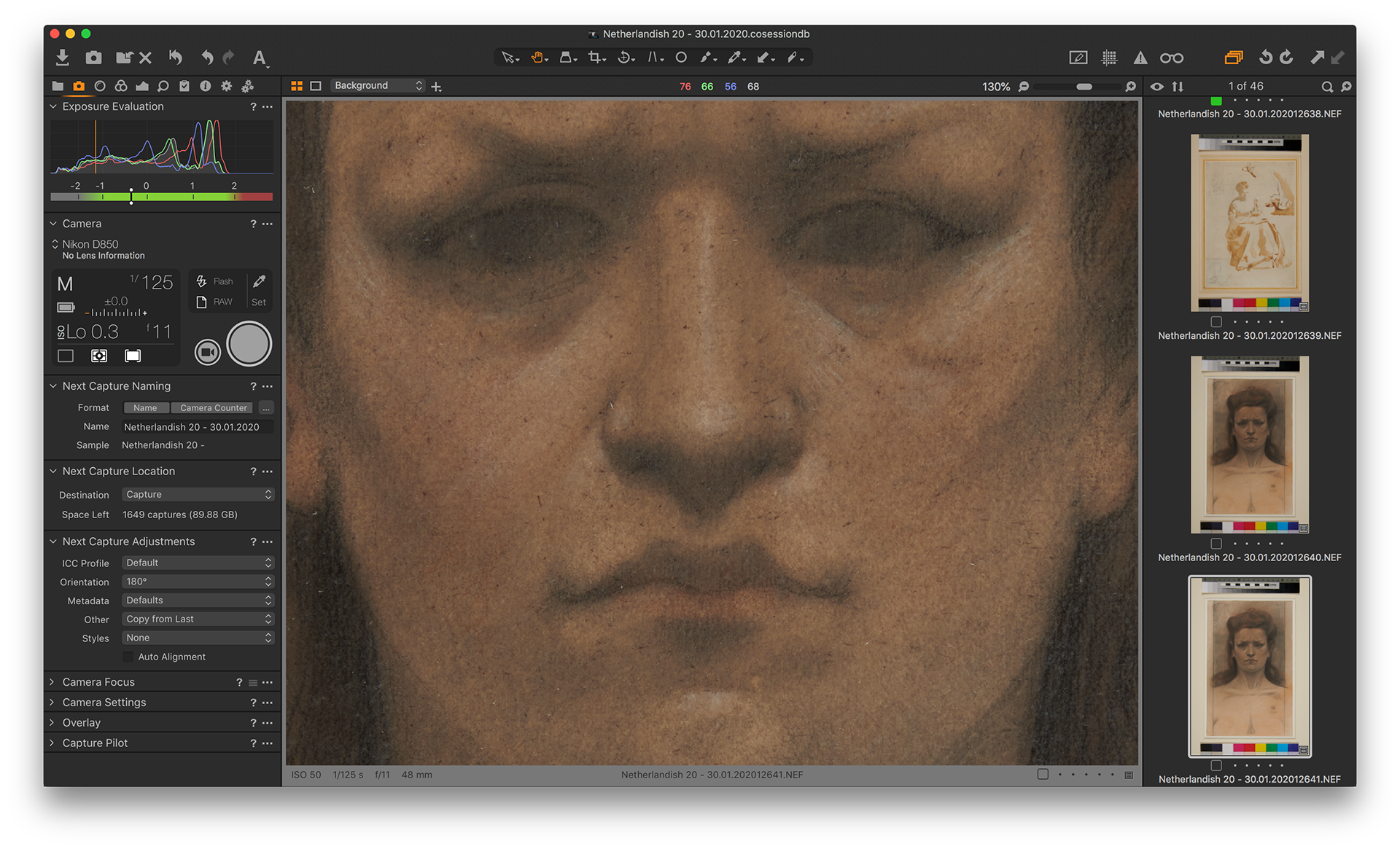Viewport: 1400px width, 849px height.
Task: Click the large round capture shutter button
Action: (249, 344)
